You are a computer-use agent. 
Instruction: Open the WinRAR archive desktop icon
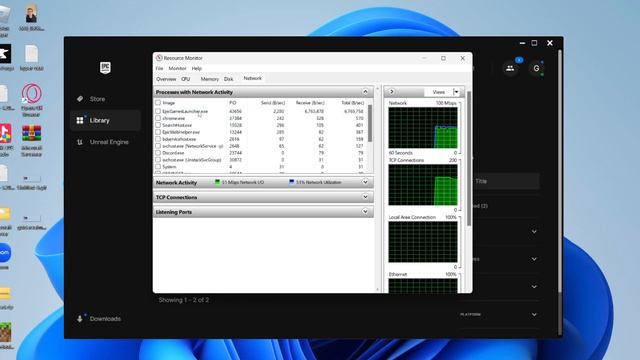[x=31, y=141]
